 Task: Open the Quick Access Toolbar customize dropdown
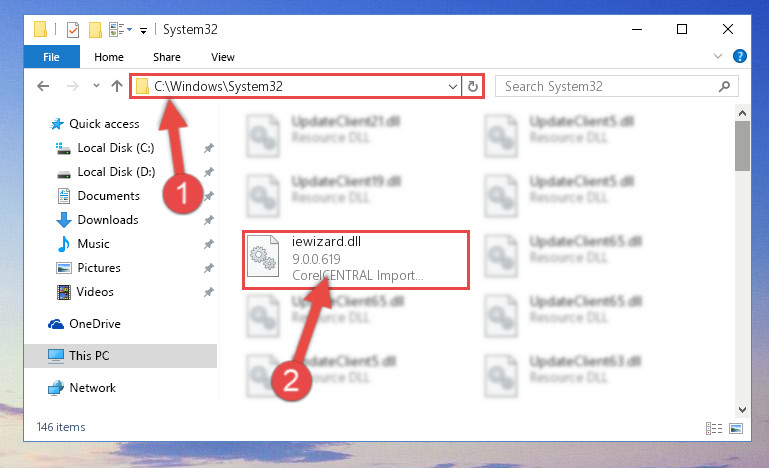click(143, 30)
